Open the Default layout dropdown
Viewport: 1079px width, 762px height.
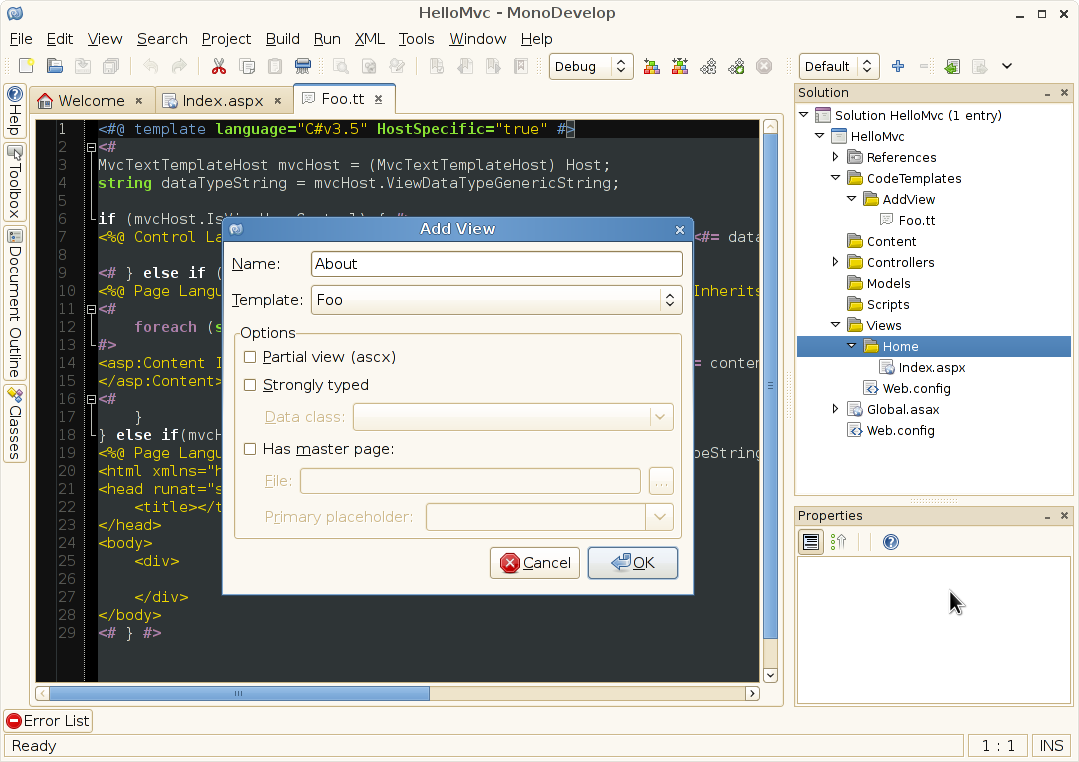pos(839,66)
